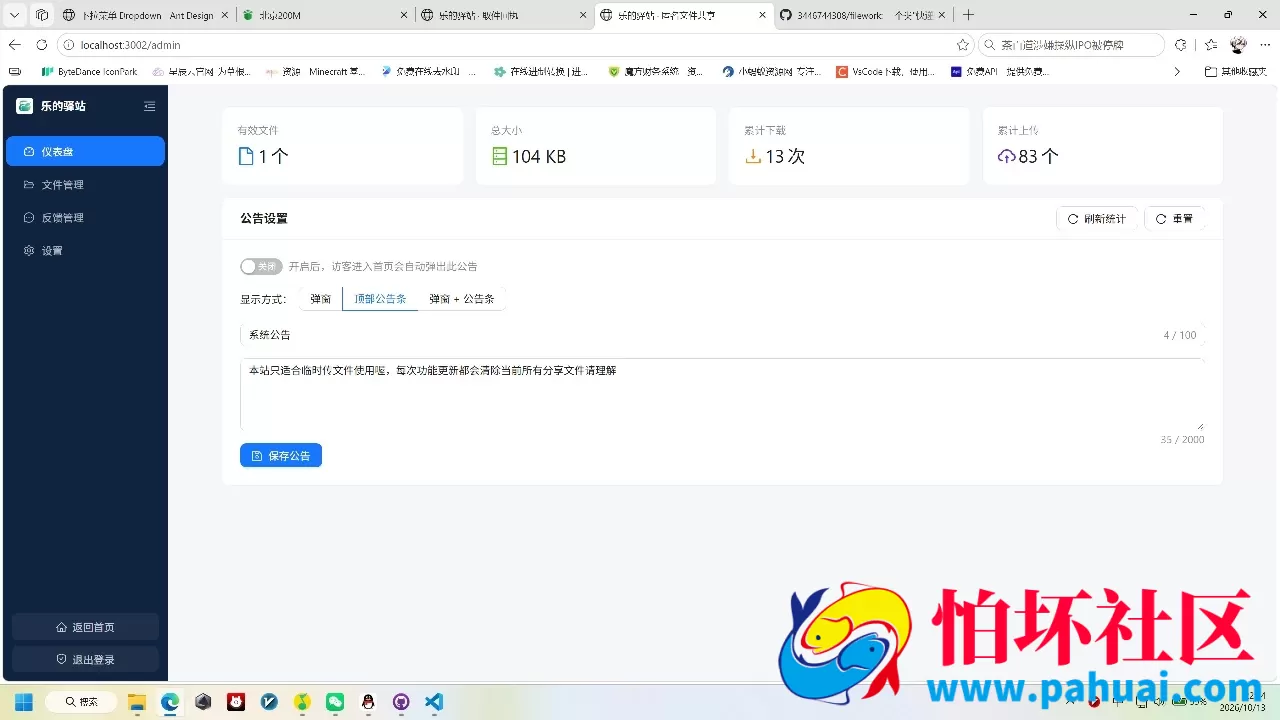Click the storage icon beside 104 KB
The width and height of the screenshot is (1280, 720).
click(500, 156)
